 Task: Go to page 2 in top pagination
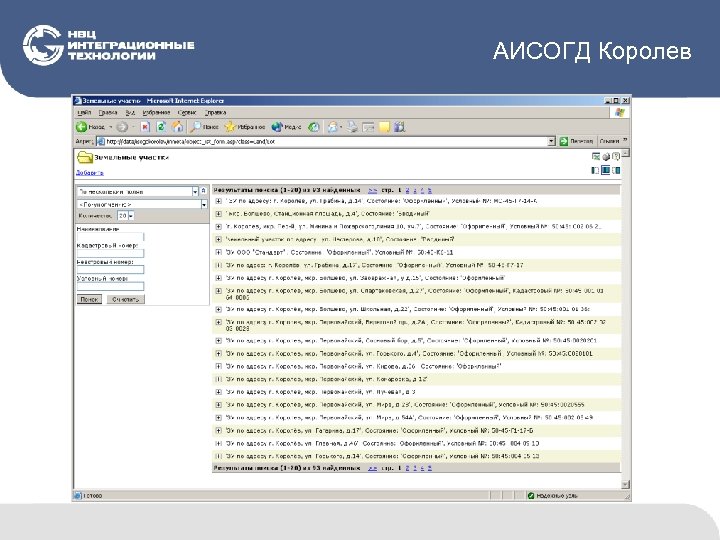point(407,190)
